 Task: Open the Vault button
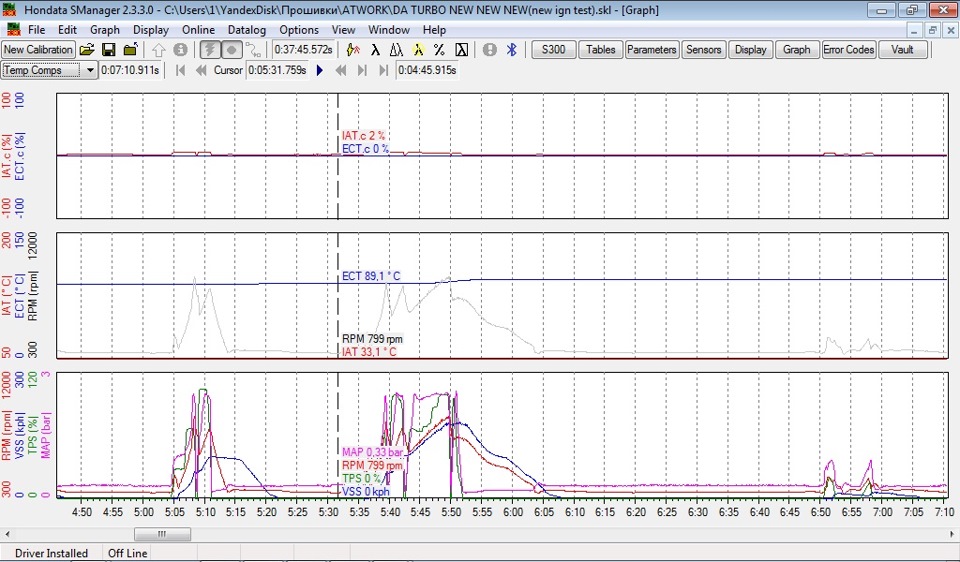902,50
